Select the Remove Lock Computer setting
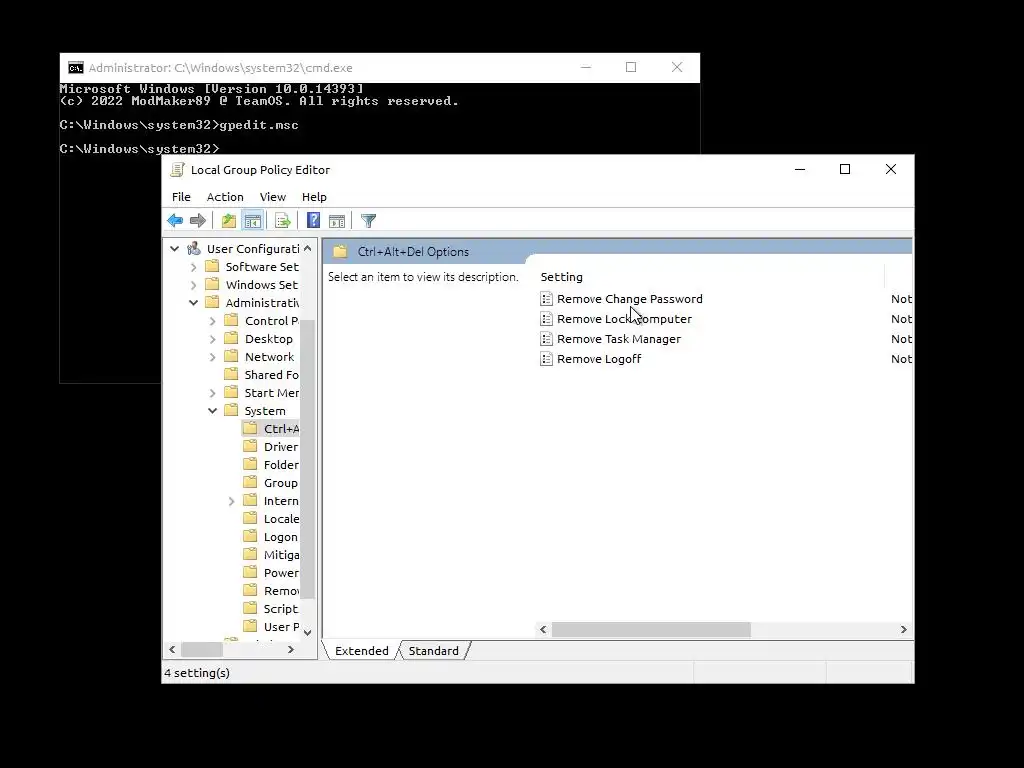 point(624,319)
